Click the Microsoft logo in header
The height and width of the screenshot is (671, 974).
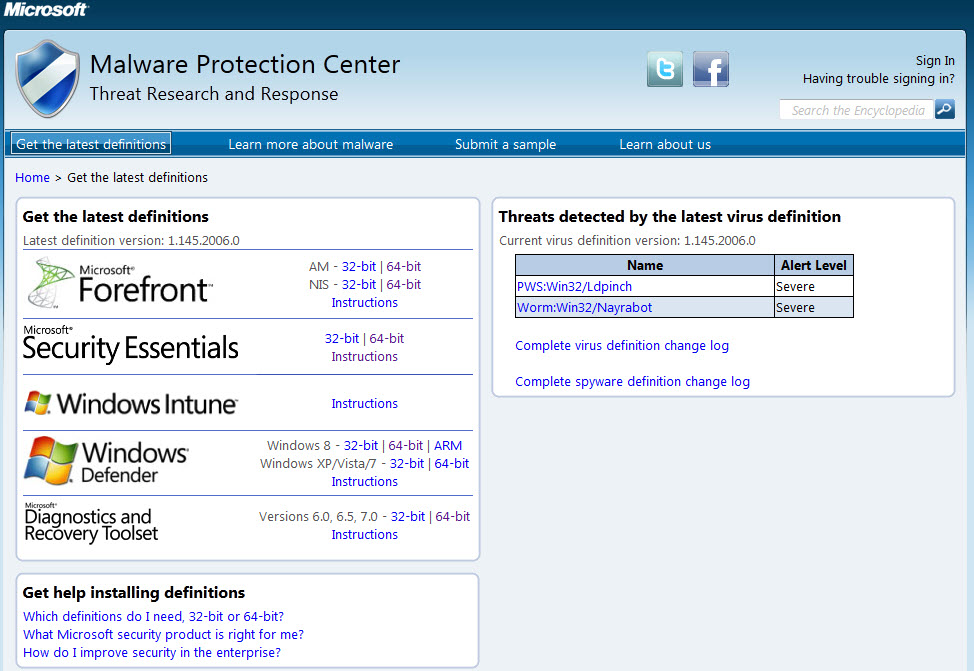(x=46, y=9)
